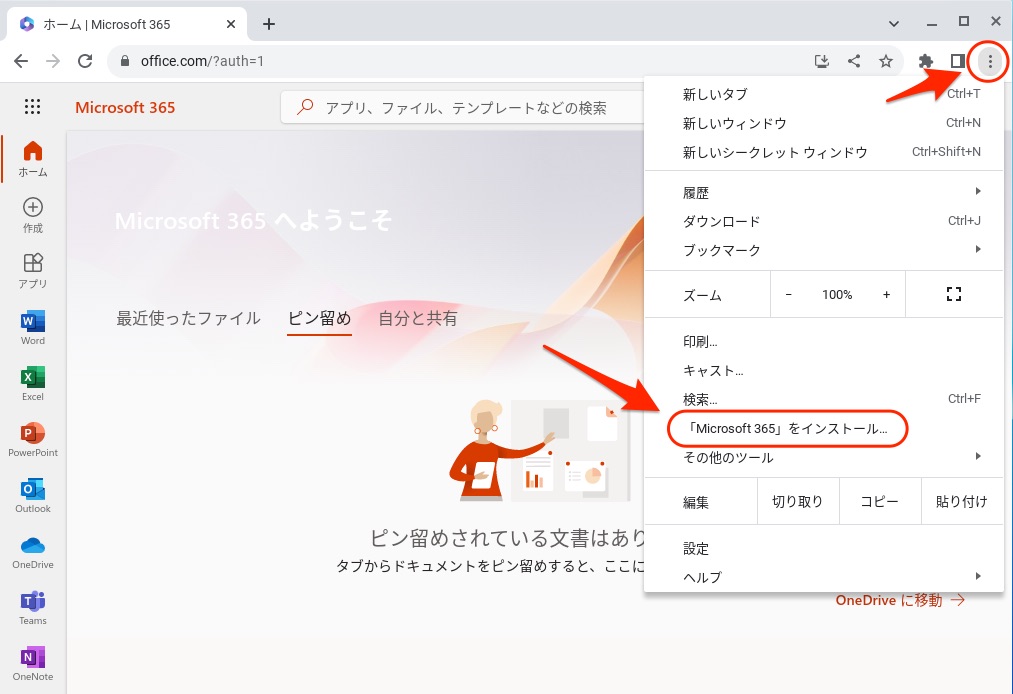Click 「Microsoft 365」をインストール... menu item
The height and width of the screenshot is (694, 1013).
824,428
